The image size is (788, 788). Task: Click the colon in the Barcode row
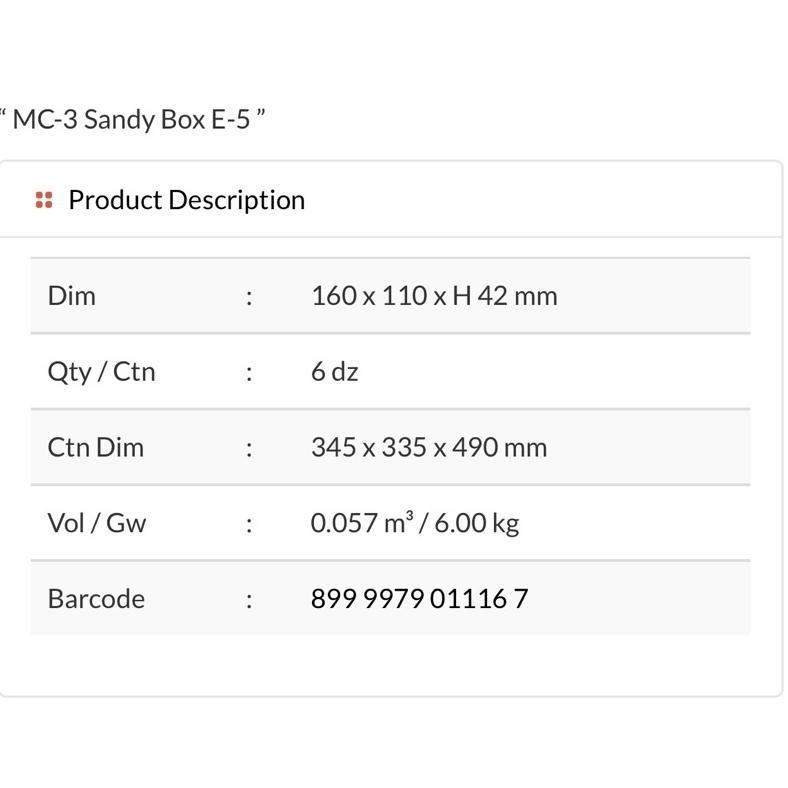click(x=249, y=599)
